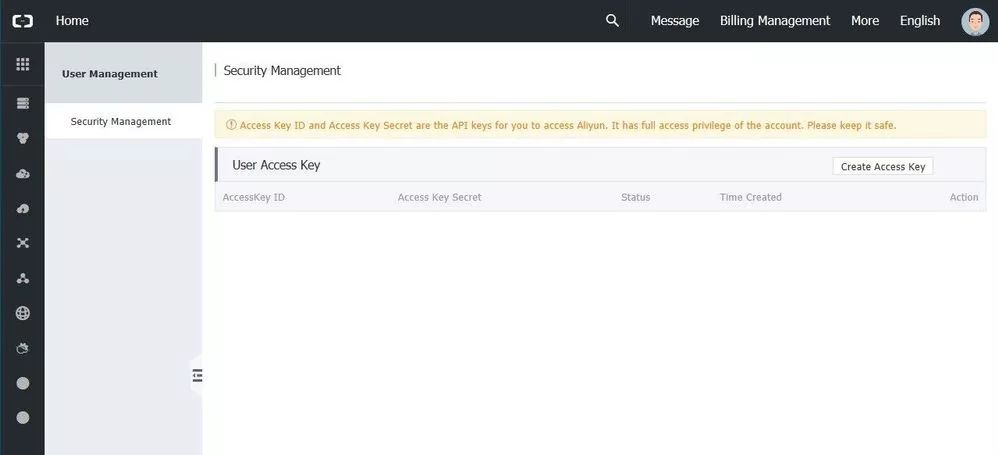Click the Status column header
The width and height of the screenshot is (998, 455).
click(x=635, y=198)
